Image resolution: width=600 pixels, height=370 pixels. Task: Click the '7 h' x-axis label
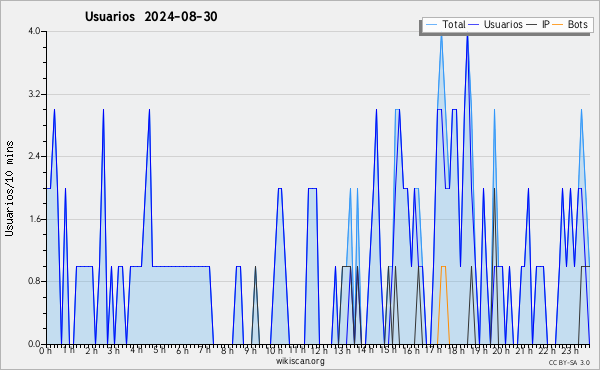pos(205,350)
